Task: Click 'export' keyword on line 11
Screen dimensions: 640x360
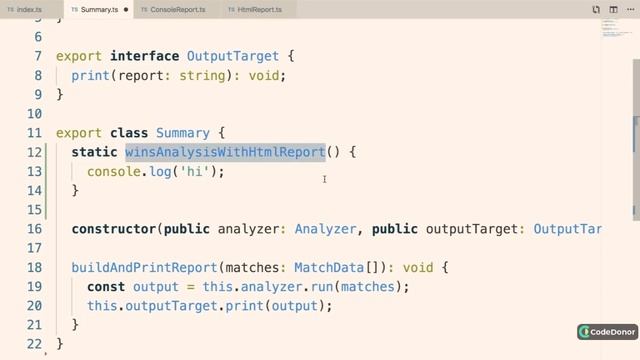Action: tap(79, 133)
